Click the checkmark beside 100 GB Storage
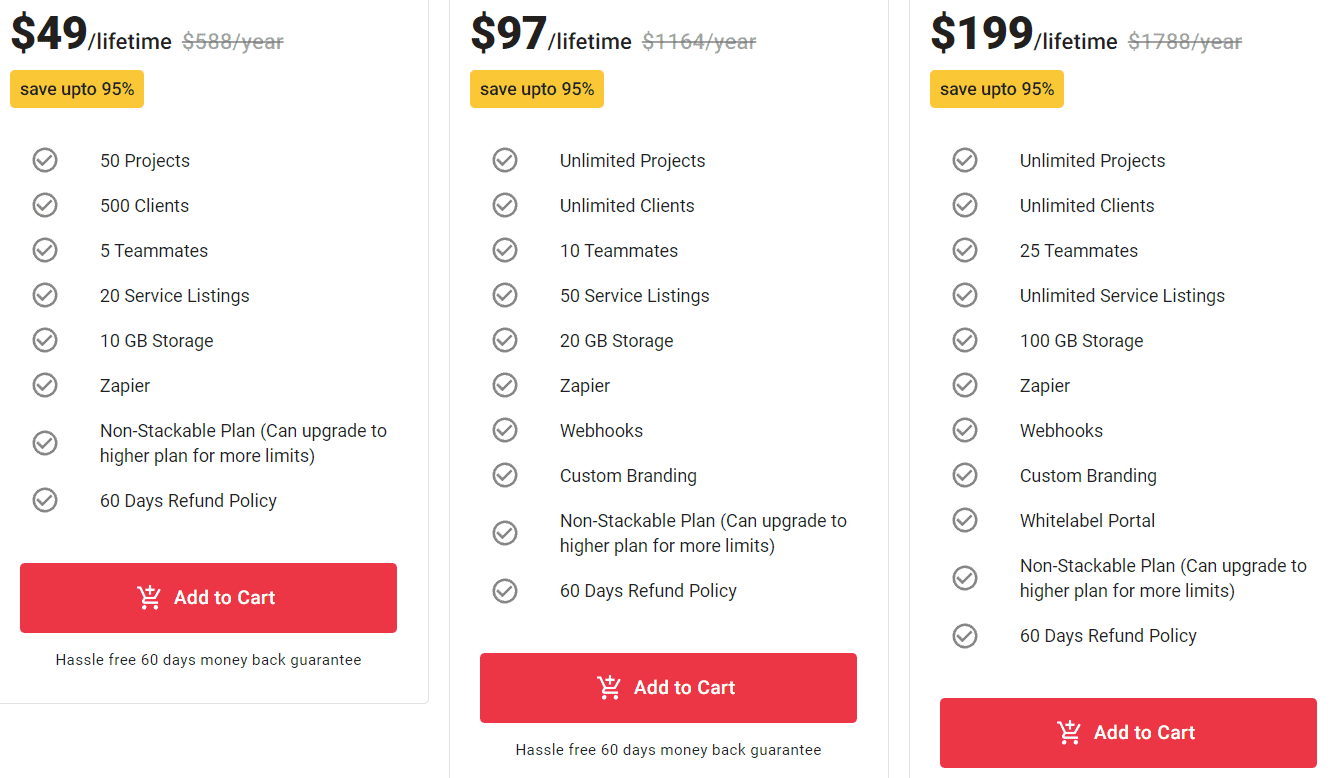The width and height of the screenshot is (1332, 778). coord(965,340)
